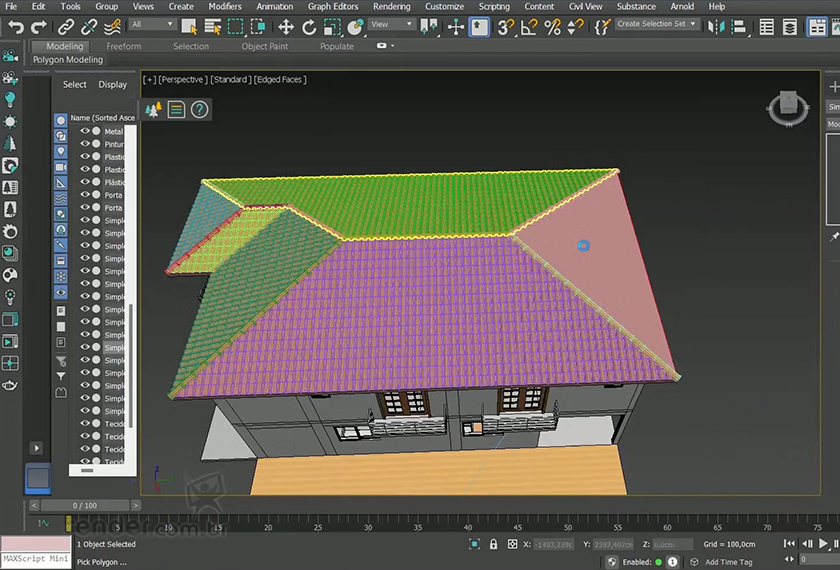Switch to the Freeform ribbon tab
Screen dimensions: 840x570
(124, 46)
